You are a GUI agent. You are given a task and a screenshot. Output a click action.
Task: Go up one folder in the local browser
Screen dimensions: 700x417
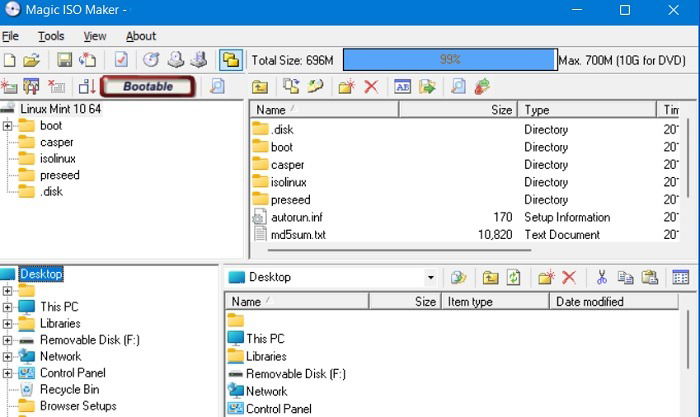click(490, 278)
